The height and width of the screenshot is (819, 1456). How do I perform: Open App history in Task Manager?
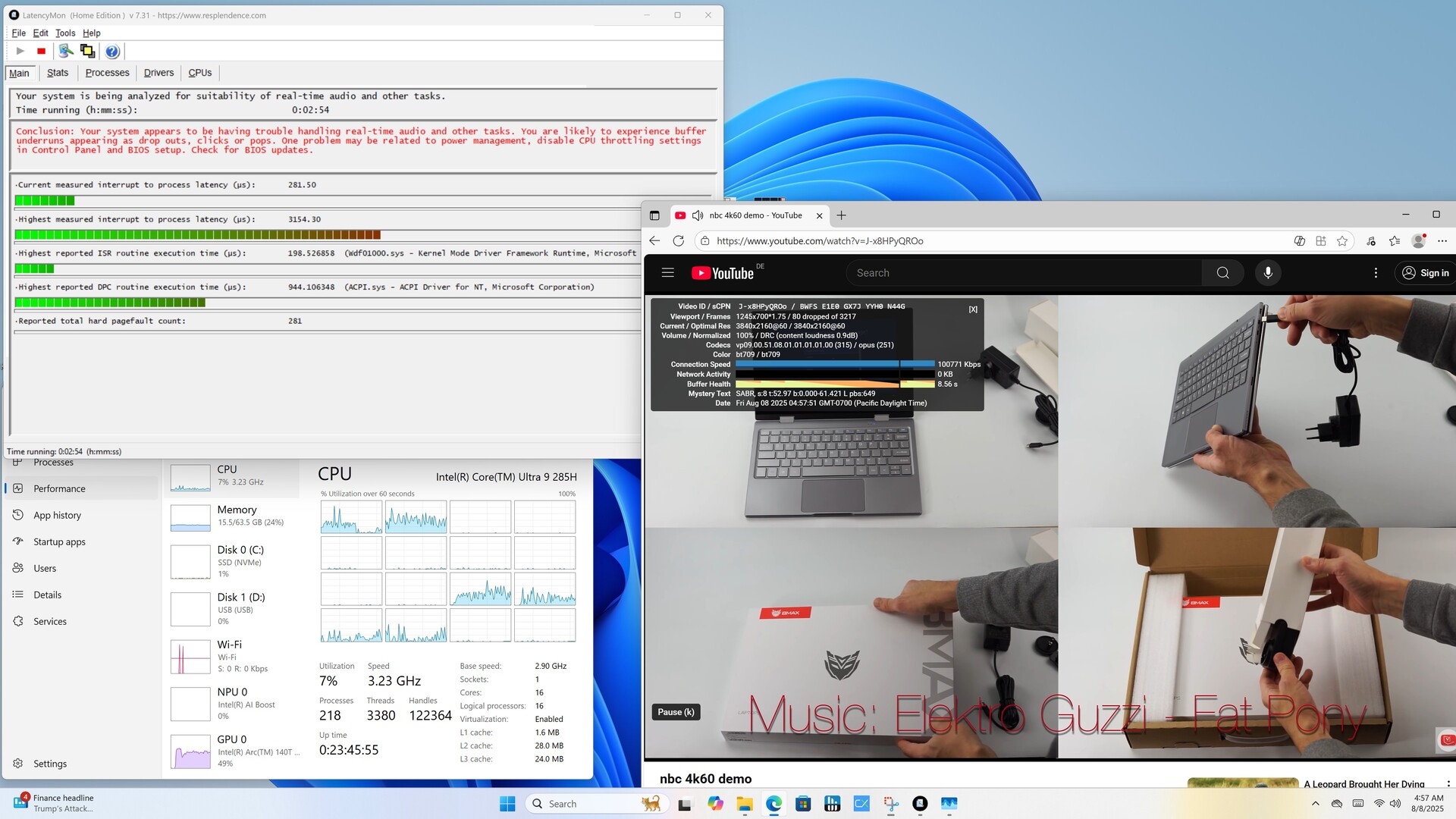[82, 515]
